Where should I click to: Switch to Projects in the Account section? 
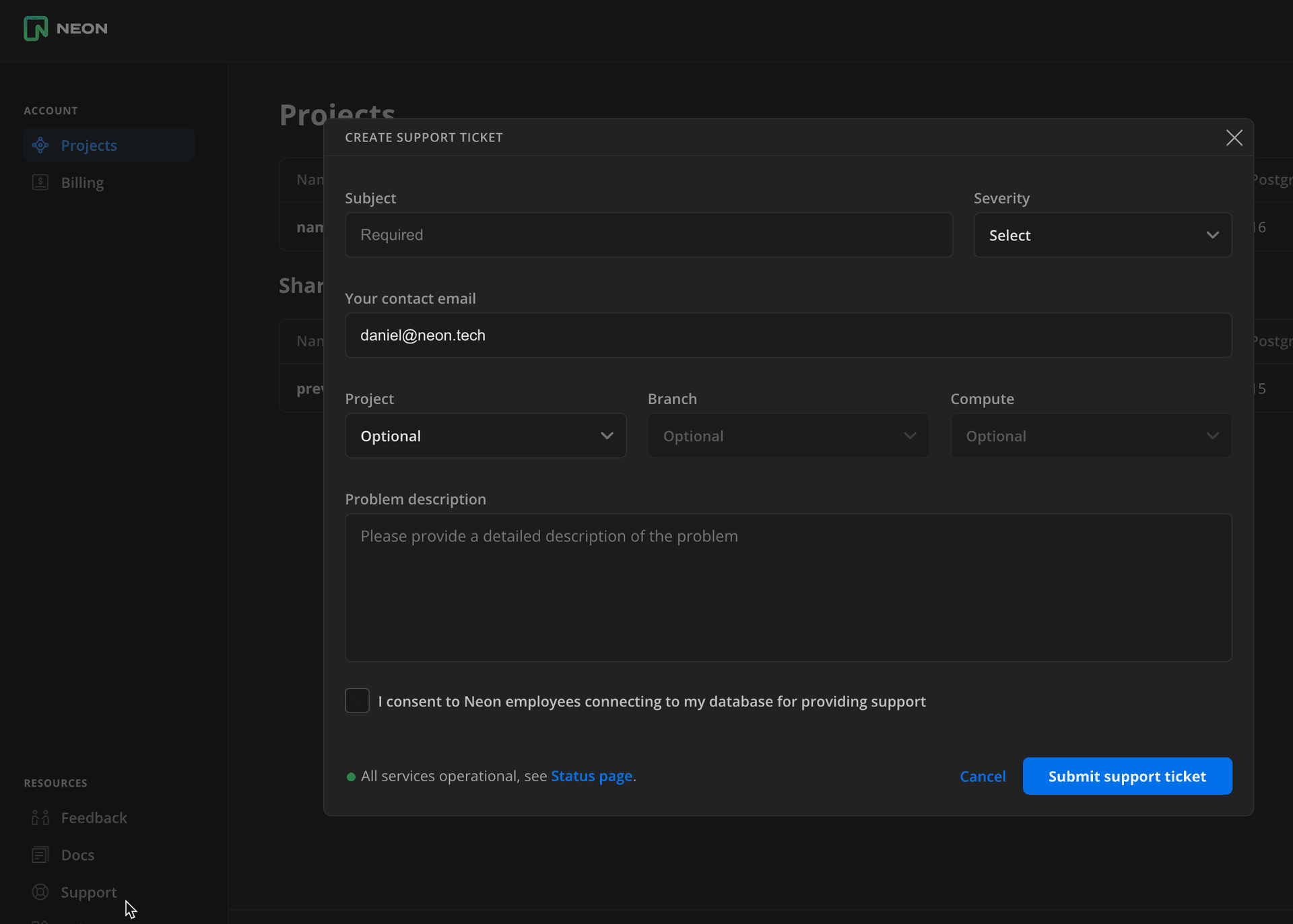[89, 145]
